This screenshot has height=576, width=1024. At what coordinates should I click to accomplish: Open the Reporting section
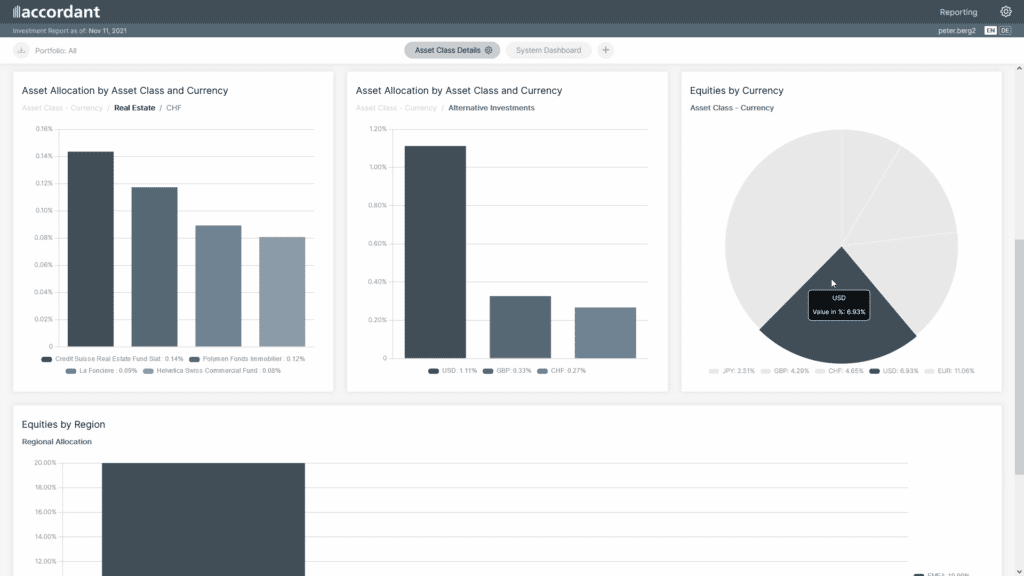(958, 11)
